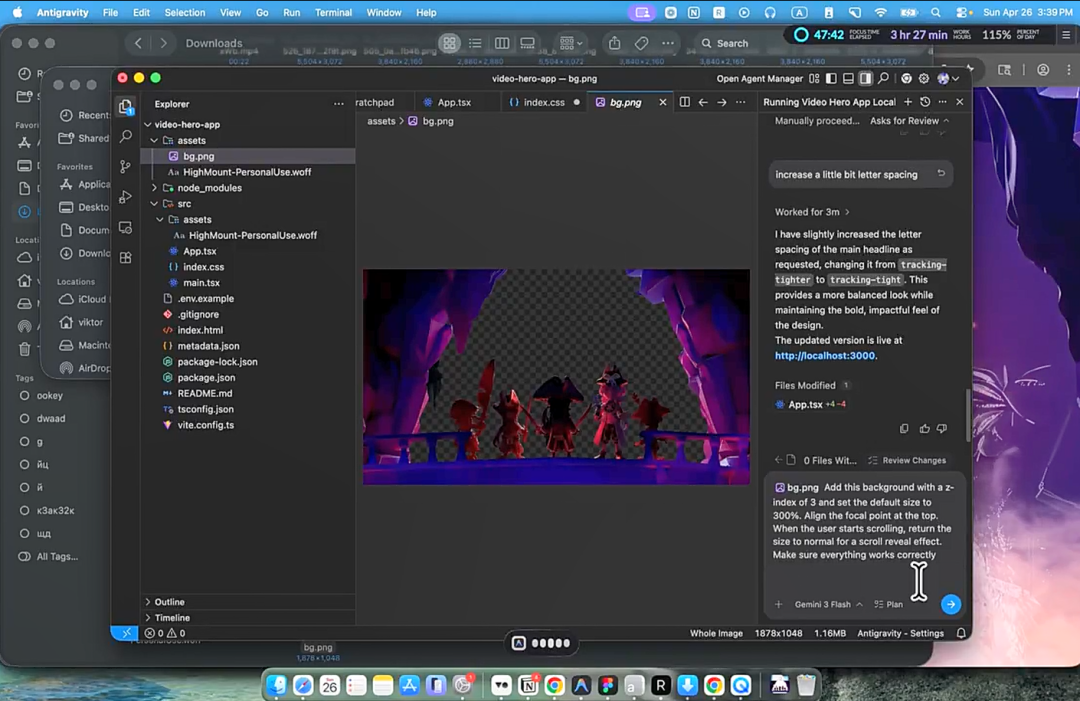Screen dimensions: 1080x701
Task: Open the remote window indicator in status bar
Action: pos(125,633)
